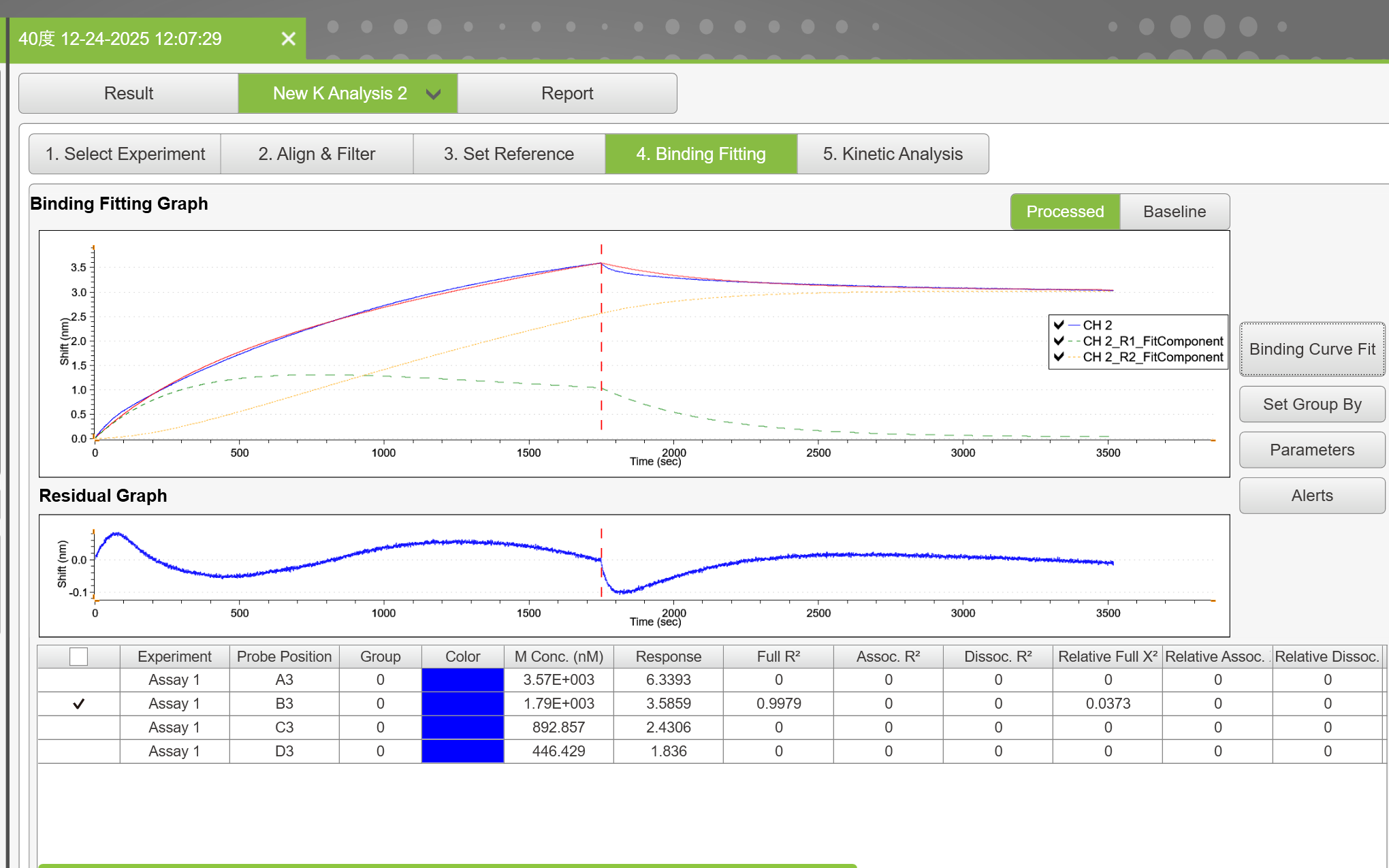Expand the New K Analysis 2 dropdown arrow

coord(433,94)
